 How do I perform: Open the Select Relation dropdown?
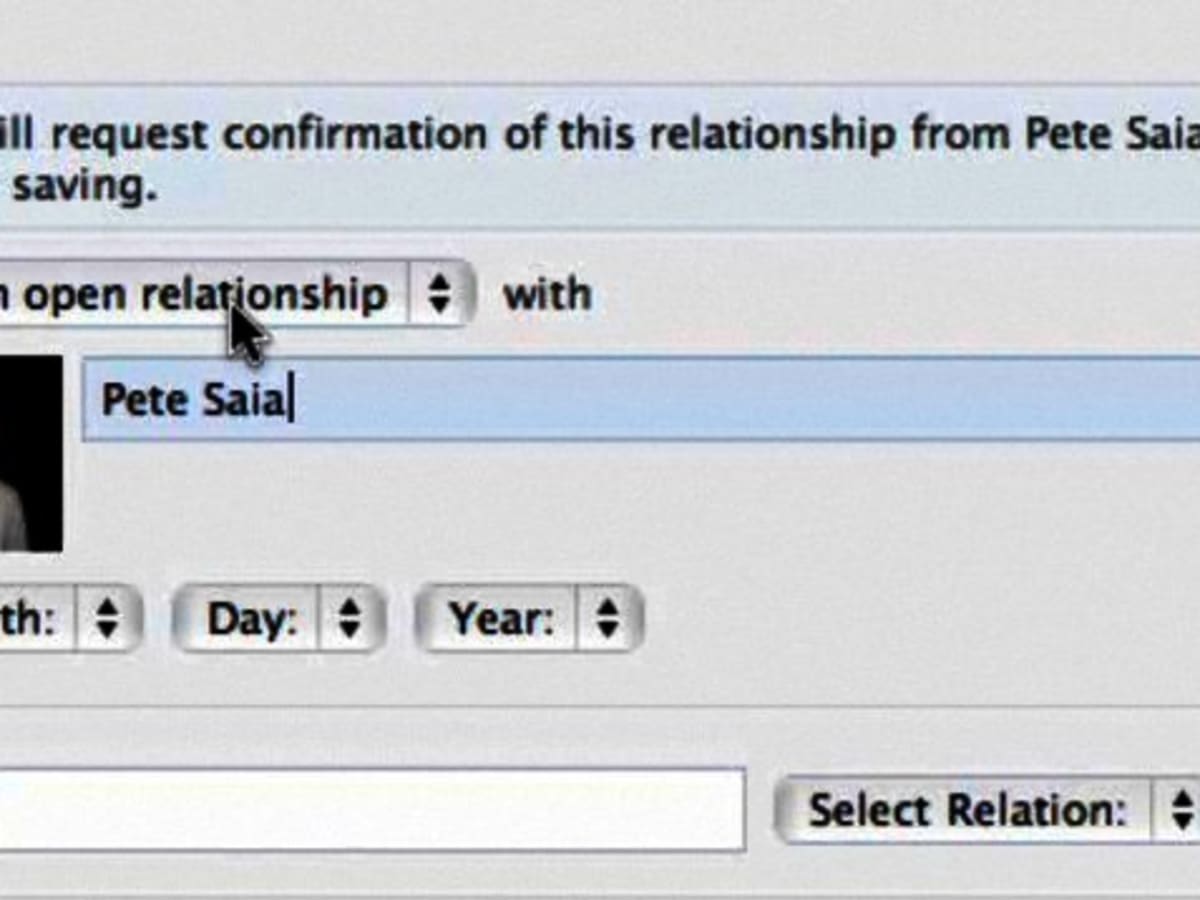(x=987, y=810)
